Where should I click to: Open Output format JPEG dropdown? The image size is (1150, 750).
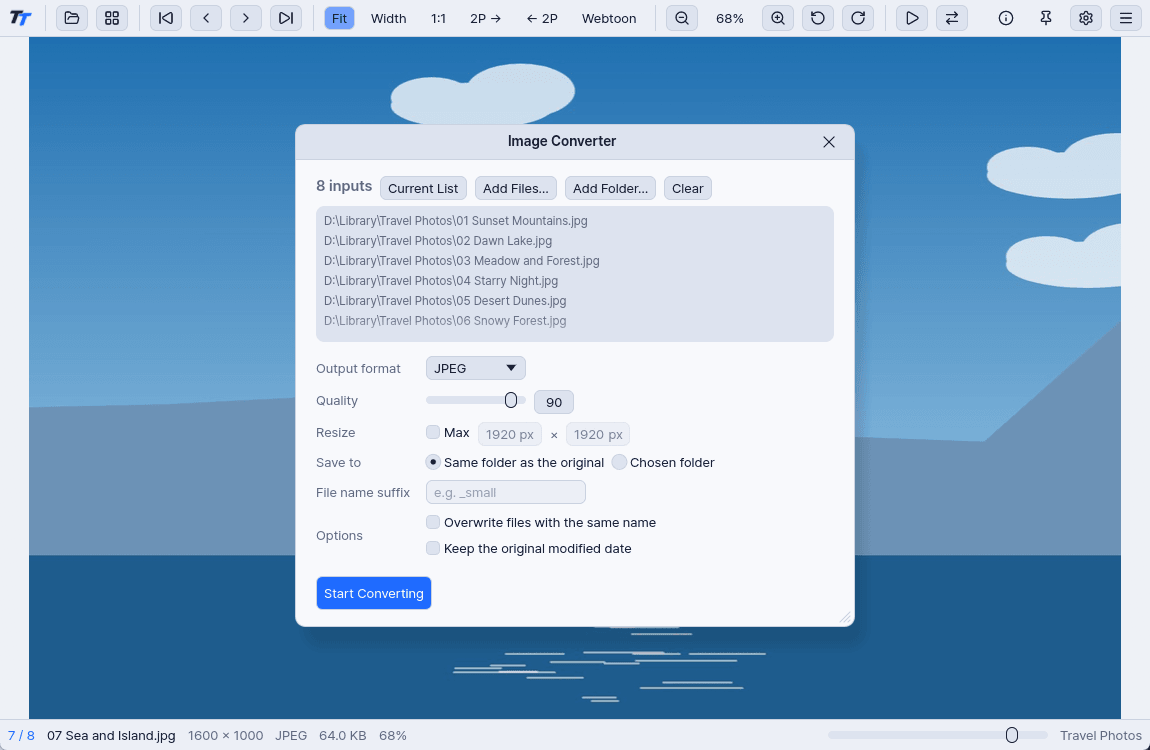(476, 368)
